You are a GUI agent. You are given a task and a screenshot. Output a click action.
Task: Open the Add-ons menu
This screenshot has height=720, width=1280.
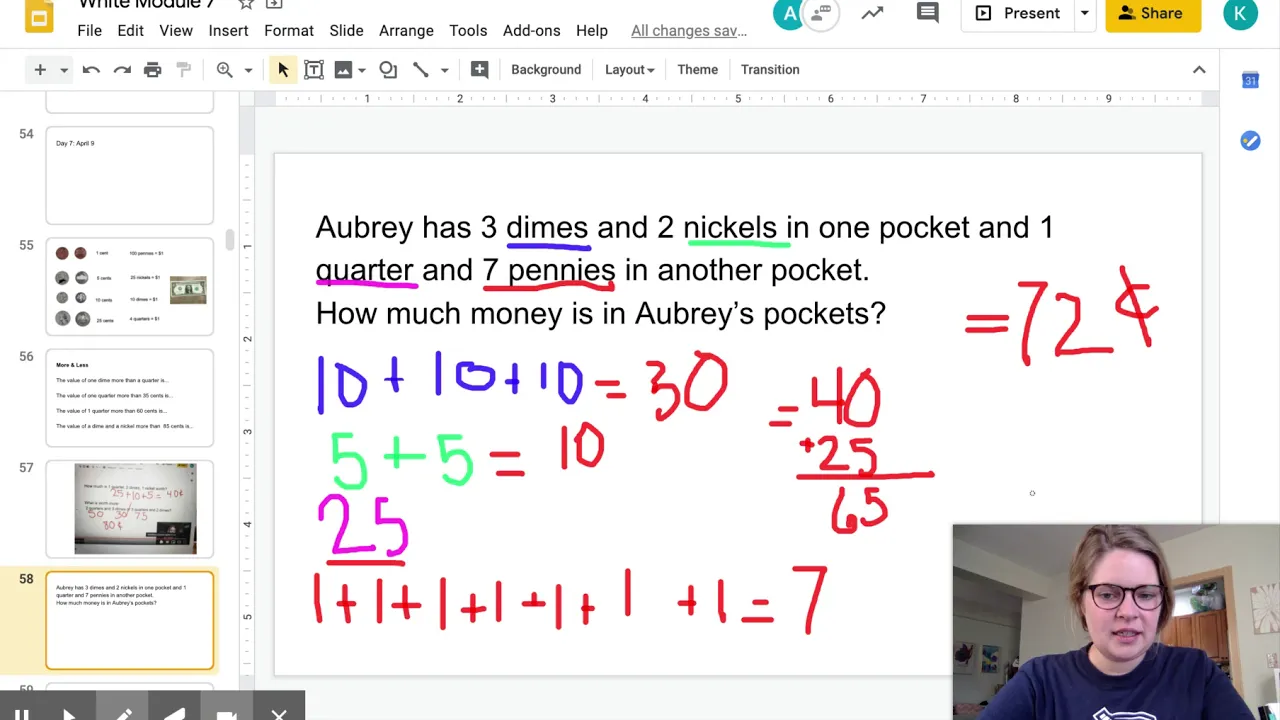531,31
